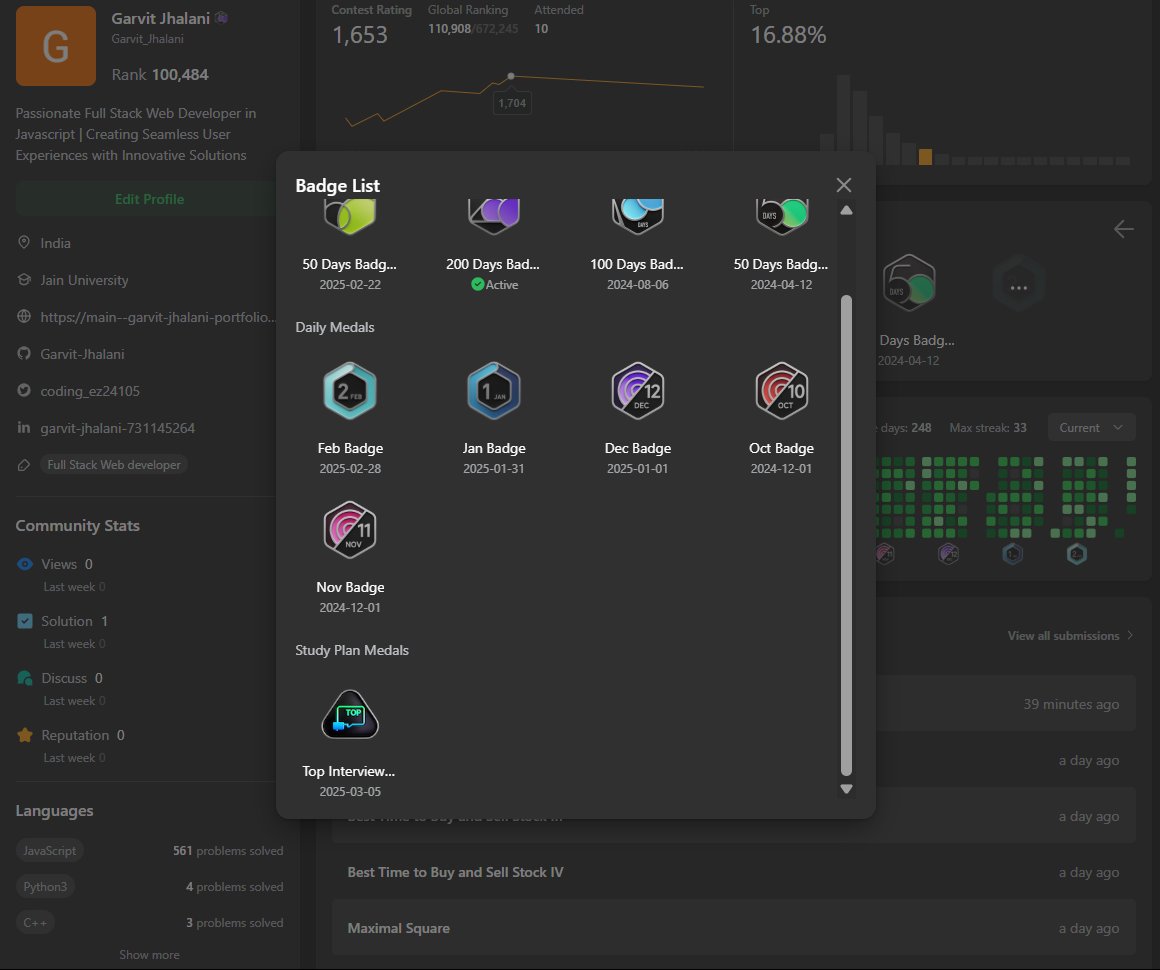Click the Garvit_Jhalani username text
This screenshot has width=1160, height=970.
click(147, 38)
